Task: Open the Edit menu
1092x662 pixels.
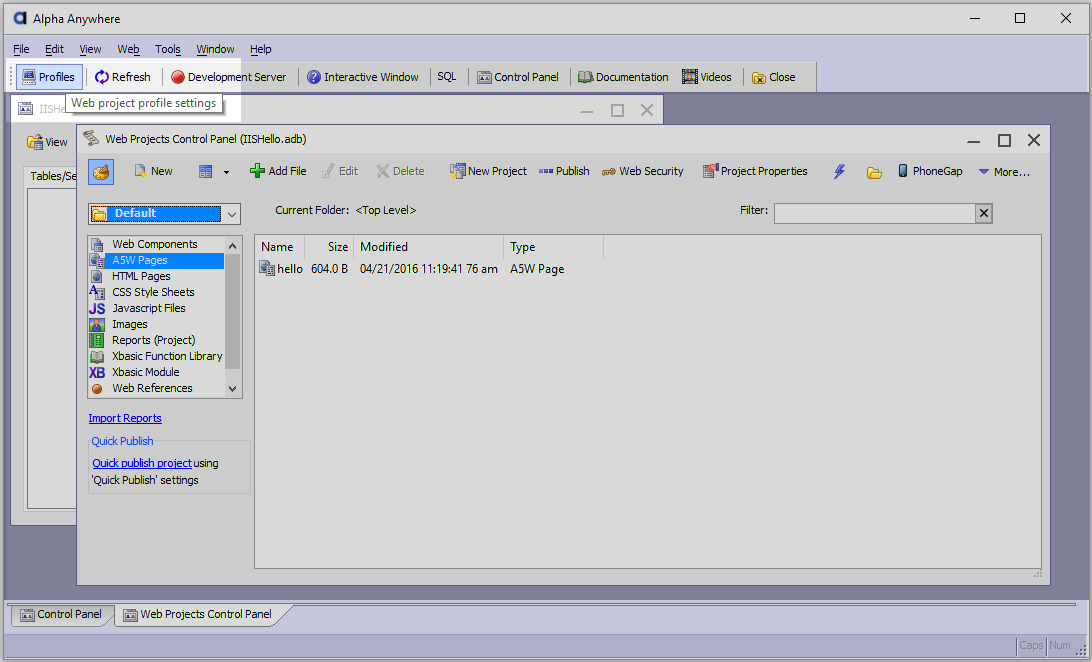Action: point(54,49)
